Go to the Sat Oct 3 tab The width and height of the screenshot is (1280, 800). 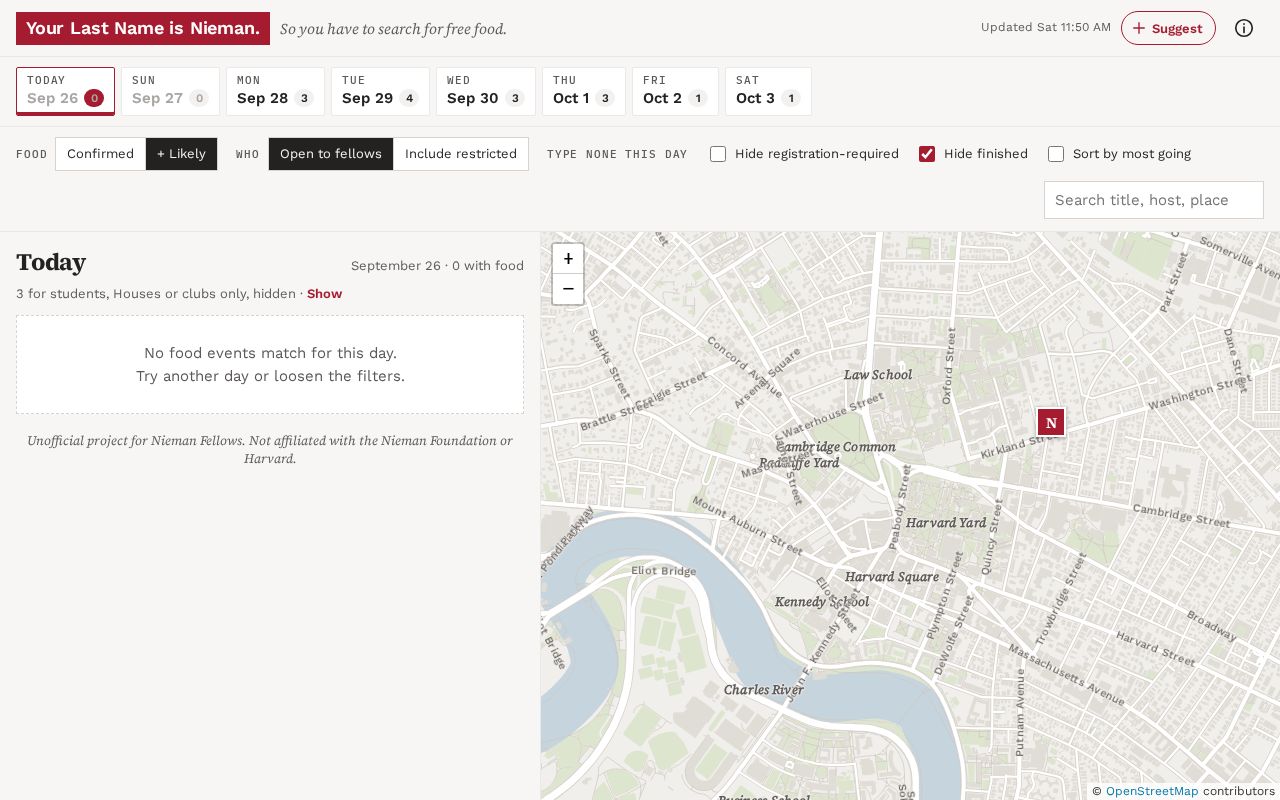click(768, 91)
